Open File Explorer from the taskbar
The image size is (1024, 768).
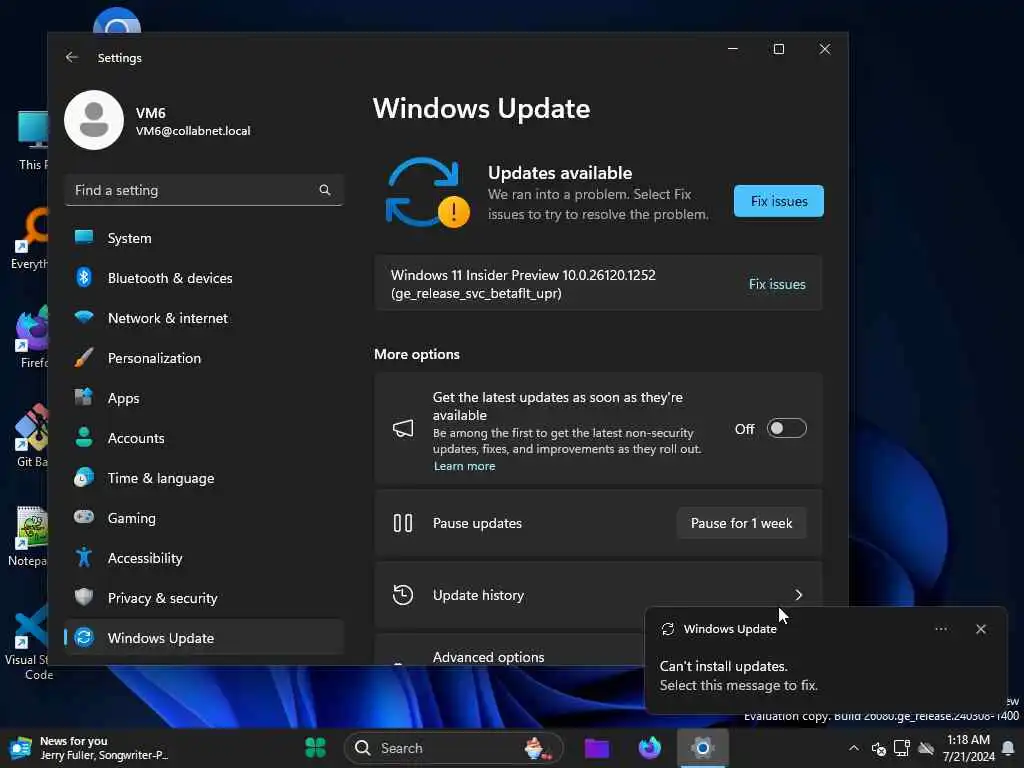596,748
